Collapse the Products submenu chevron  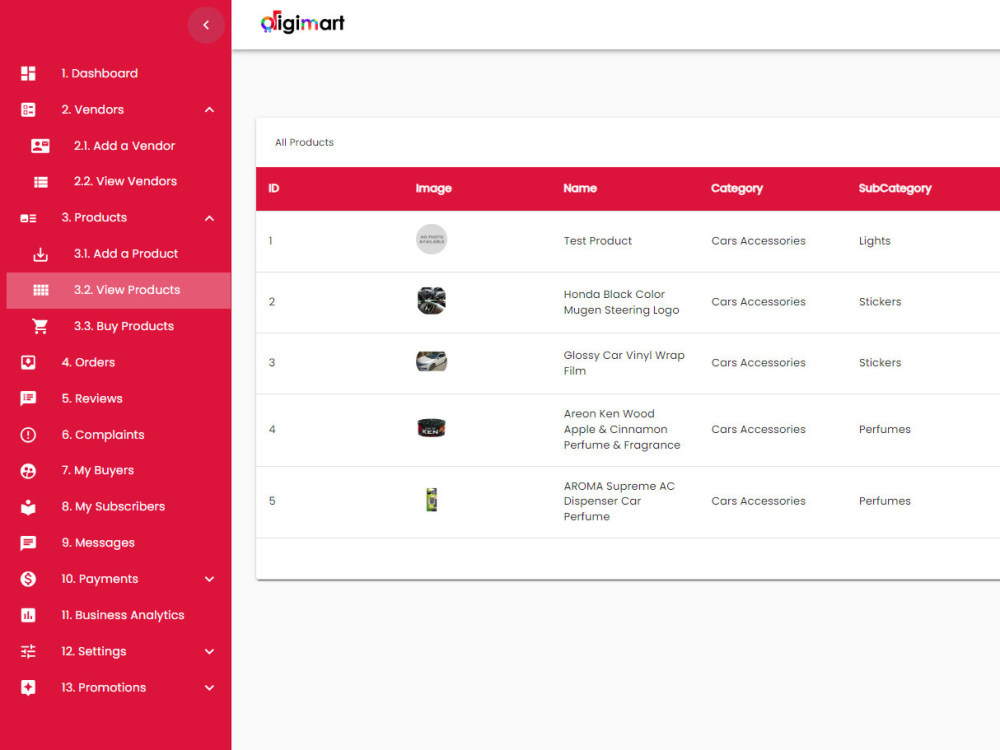click(209, 218)
